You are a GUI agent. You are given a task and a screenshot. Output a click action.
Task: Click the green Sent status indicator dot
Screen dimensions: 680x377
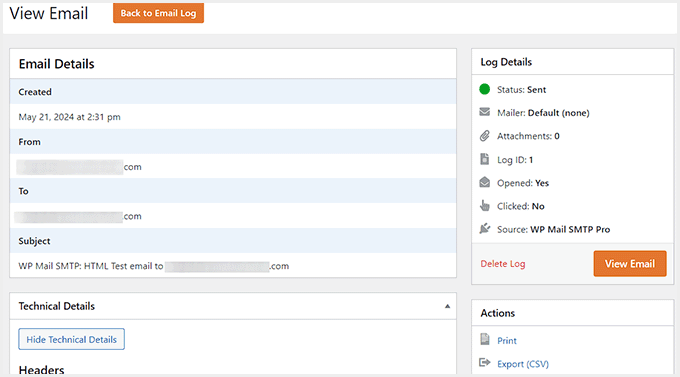click(484, 89)
